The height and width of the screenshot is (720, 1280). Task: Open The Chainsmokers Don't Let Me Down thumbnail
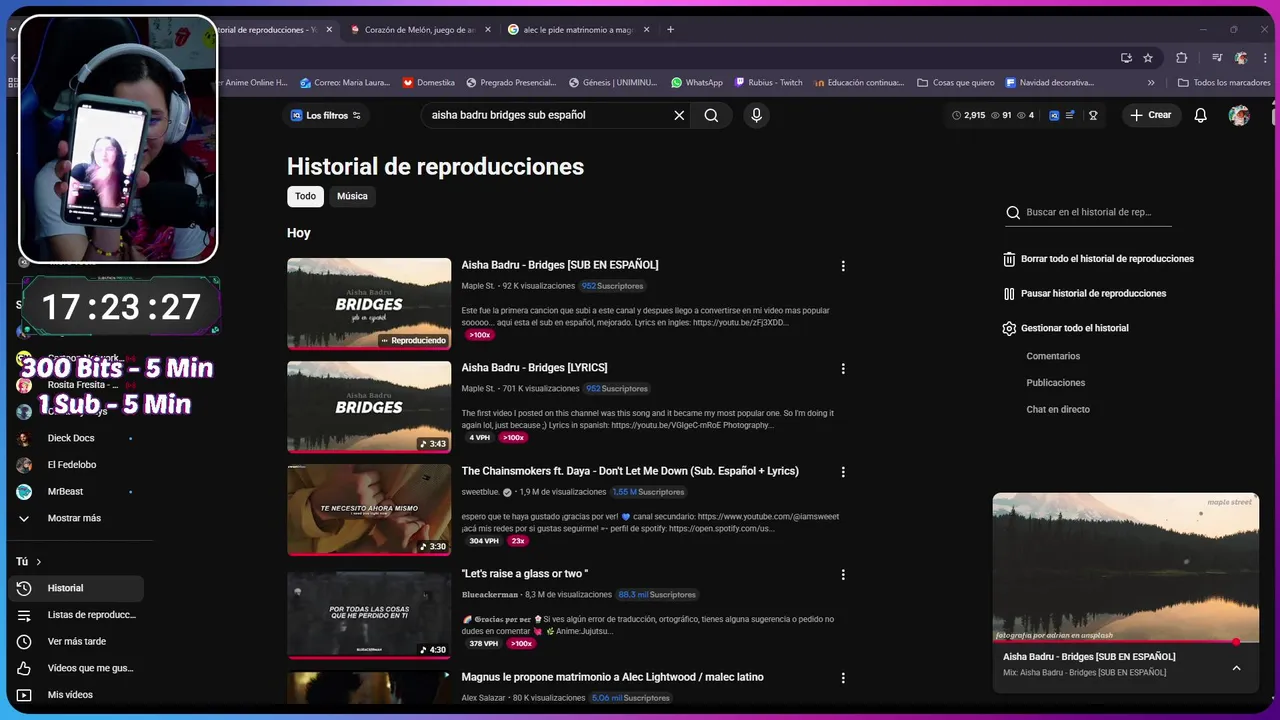click(369, 509)
